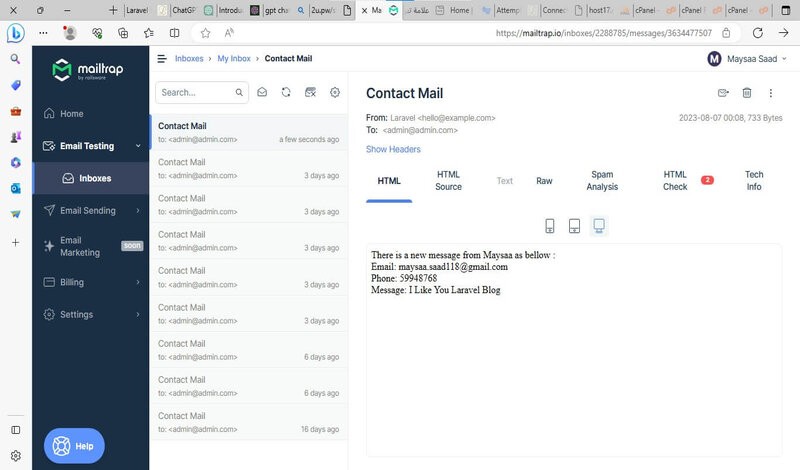Open the Edge sidebar Outlook icon
Image resolution: width=800 pixels, height=470 pixels.
15,189
